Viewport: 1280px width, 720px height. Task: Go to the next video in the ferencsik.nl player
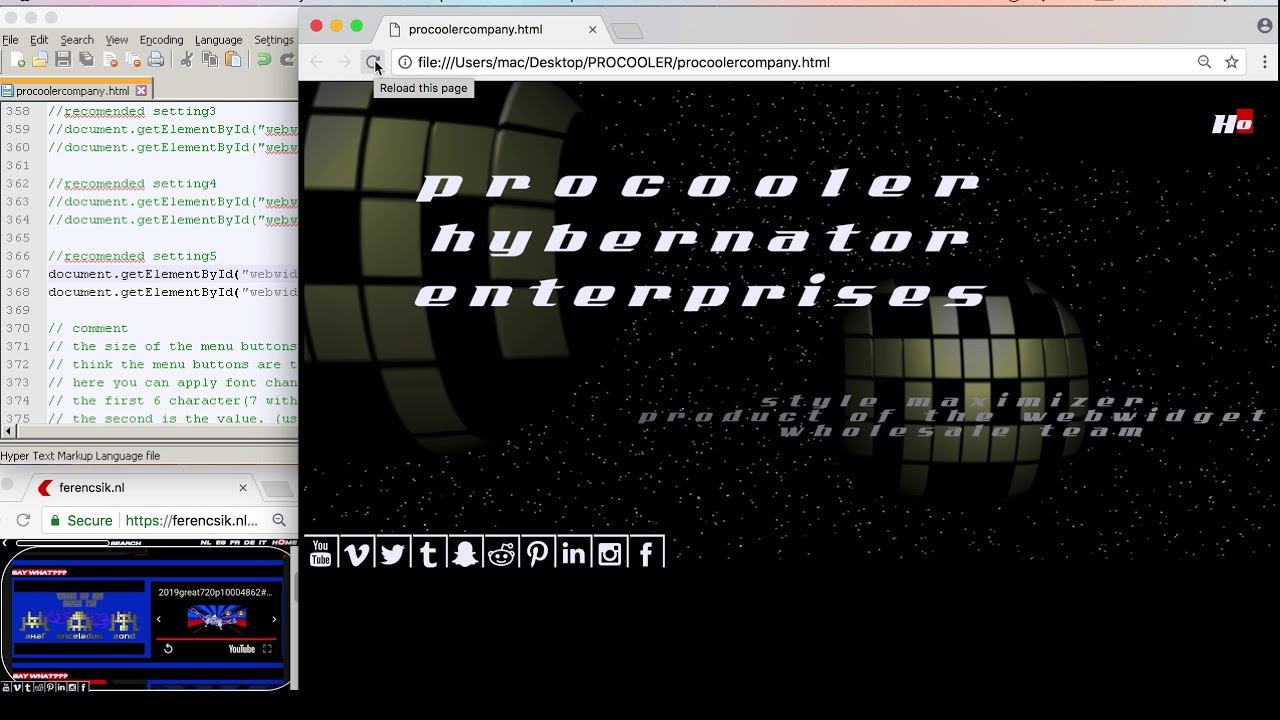pyautogui.click(x=274, y=619)
